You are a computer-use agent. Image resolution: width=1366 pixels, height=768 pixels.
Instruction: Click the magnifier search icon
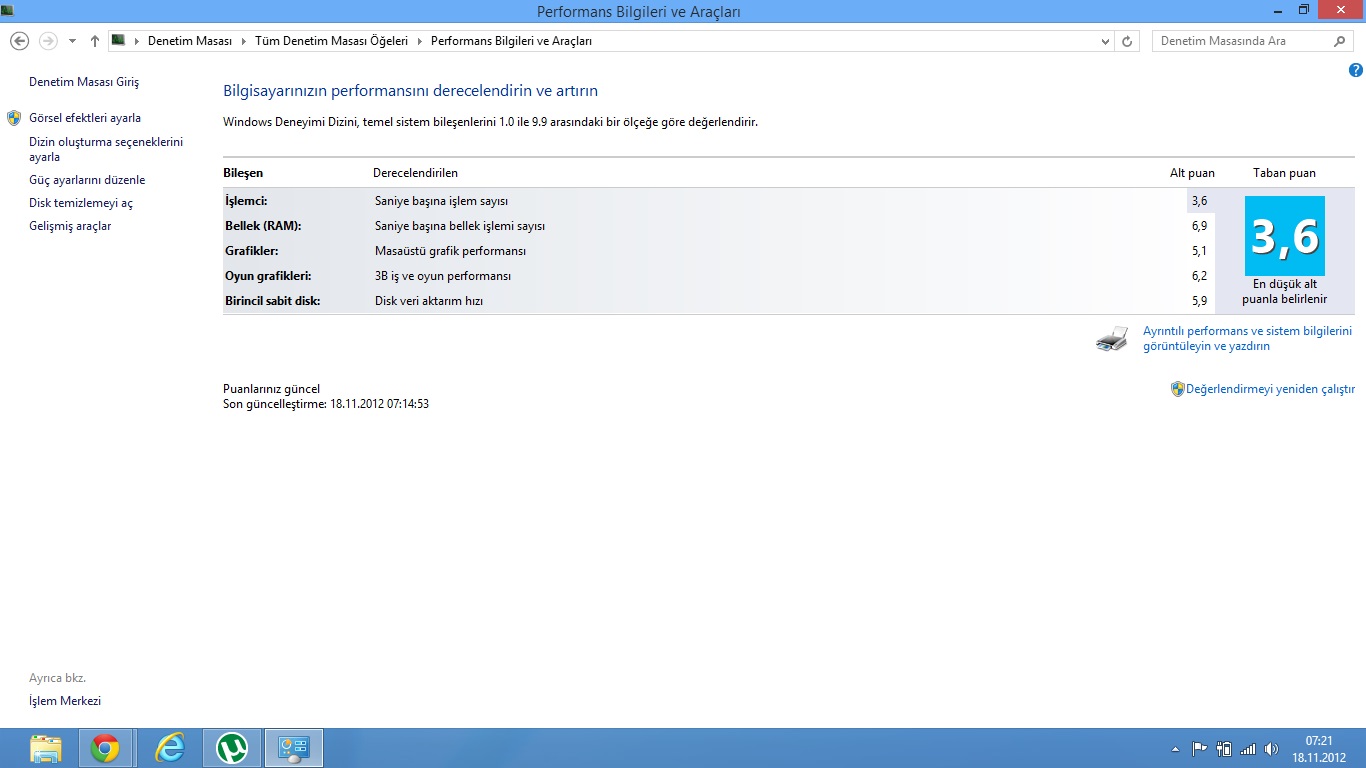[x=1341, y=41]
